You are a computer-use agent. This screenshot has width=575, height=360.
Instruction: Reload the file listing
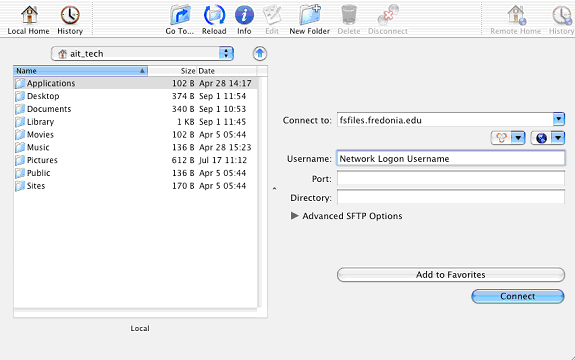coord(214,19)
